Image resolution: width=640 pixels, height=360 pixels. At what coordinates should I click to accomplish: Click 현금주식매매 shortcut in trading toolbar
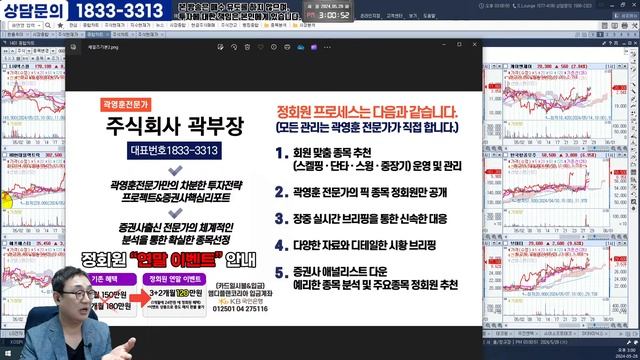click(203, 25)
